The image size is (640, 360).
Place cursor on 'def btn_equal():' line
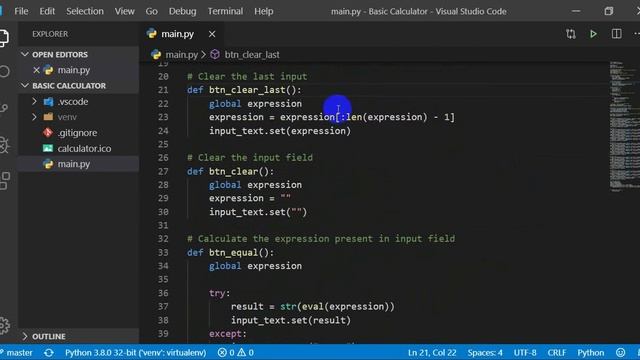(231, 253)
